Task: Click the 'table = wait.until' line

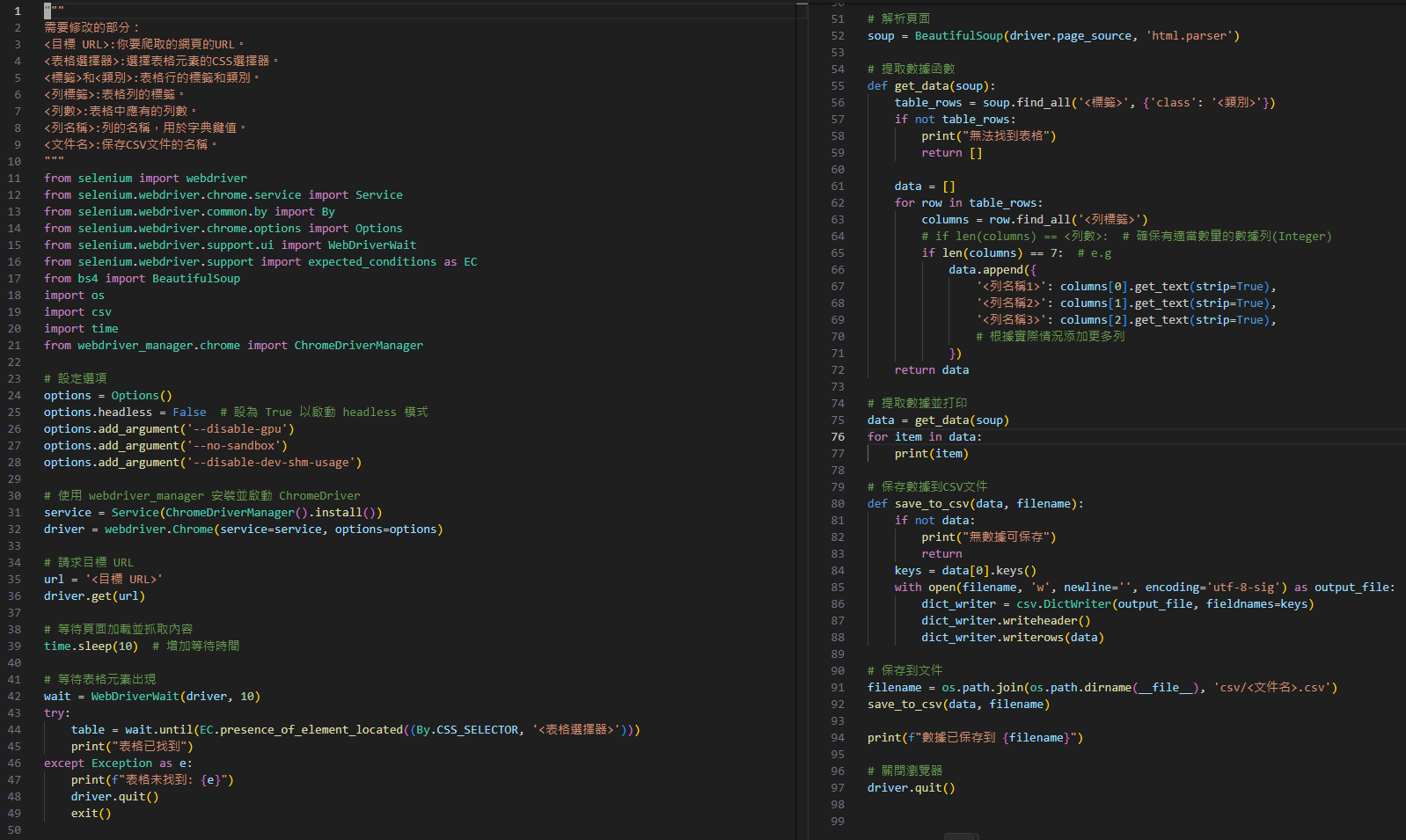Action: pyautogui.click(x=355, y=729)
